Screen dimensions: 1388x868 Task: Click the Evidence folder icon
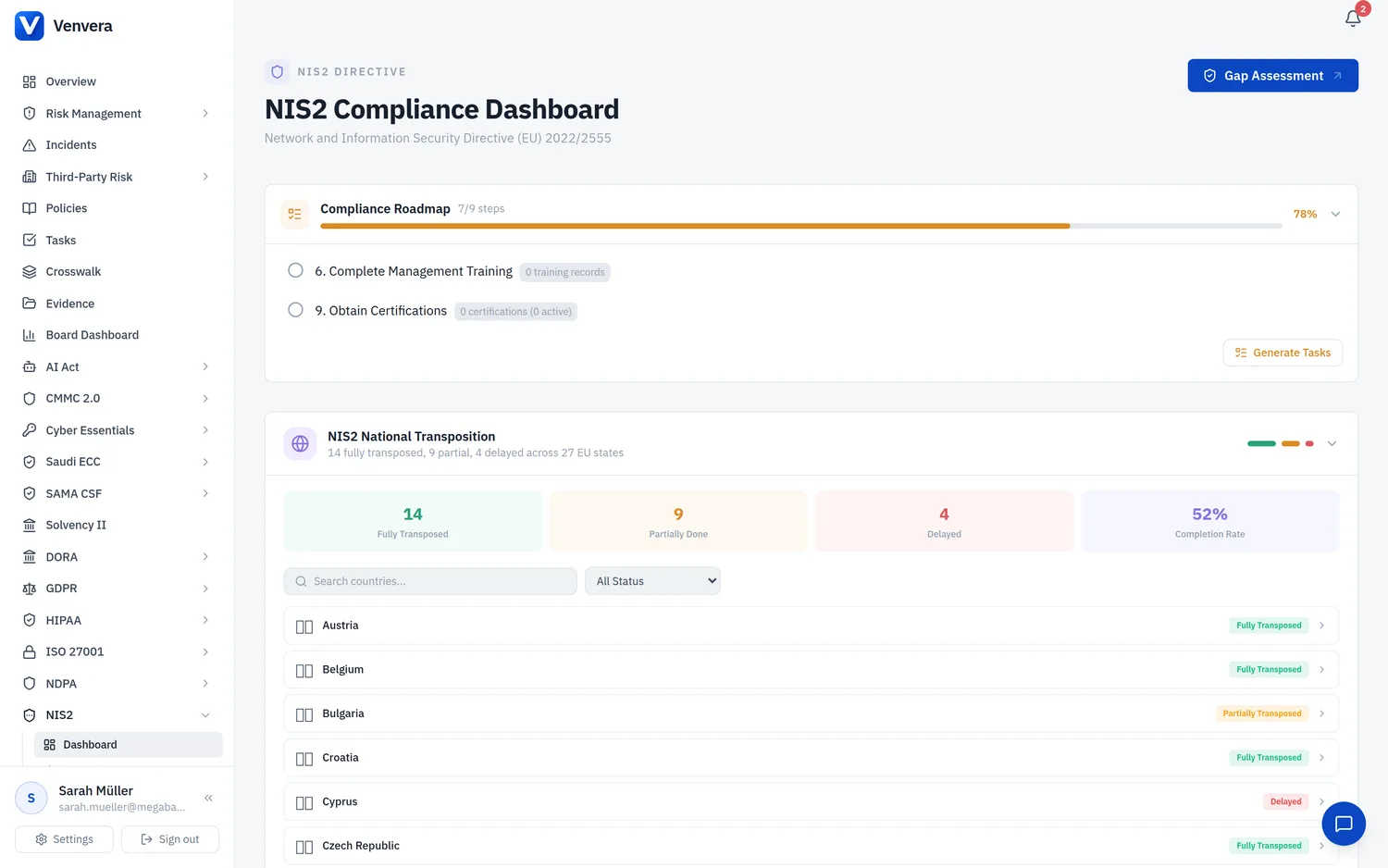click(x=30, y=304)
